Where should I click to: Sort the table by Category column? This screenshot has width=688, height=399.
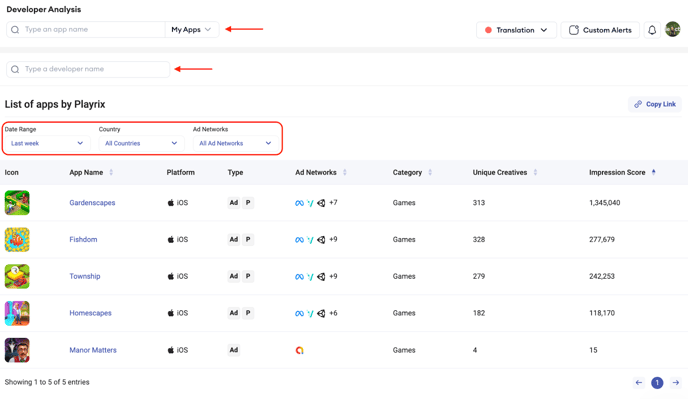(430, 173)
